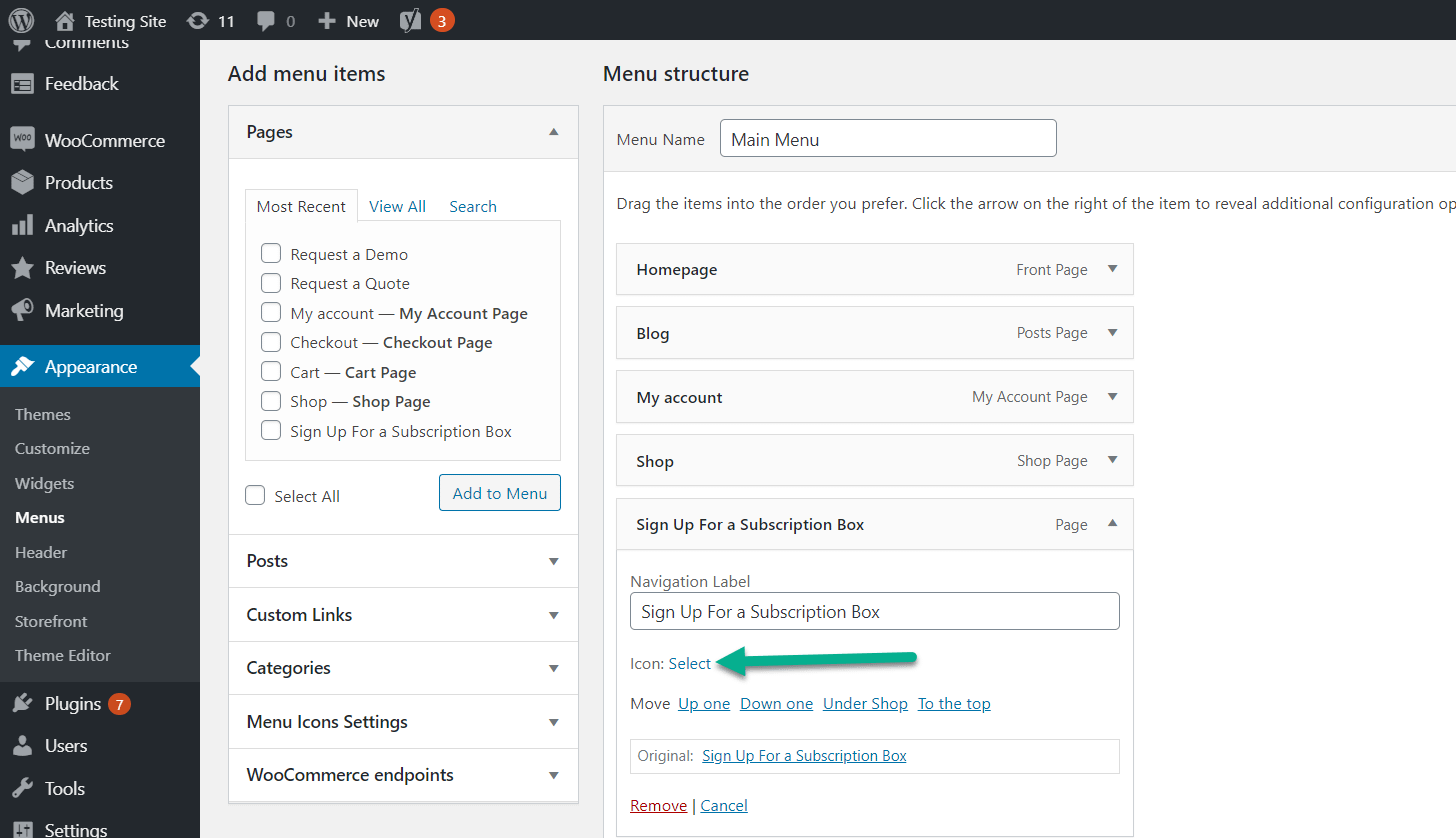The image size is (1456, 838).
Task: Click inside the Menu Name field
Action: point(888,138)
